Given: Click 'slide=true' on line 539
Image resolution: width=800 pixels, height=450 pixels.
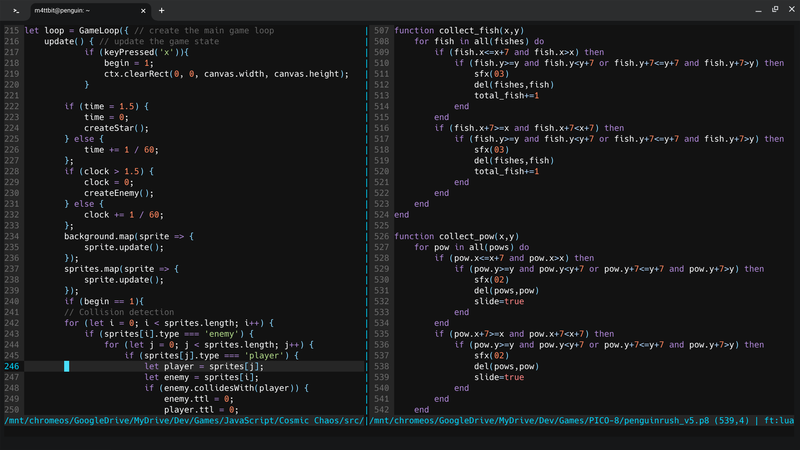Looking at the screenshot, I should [x=499, y=377].
